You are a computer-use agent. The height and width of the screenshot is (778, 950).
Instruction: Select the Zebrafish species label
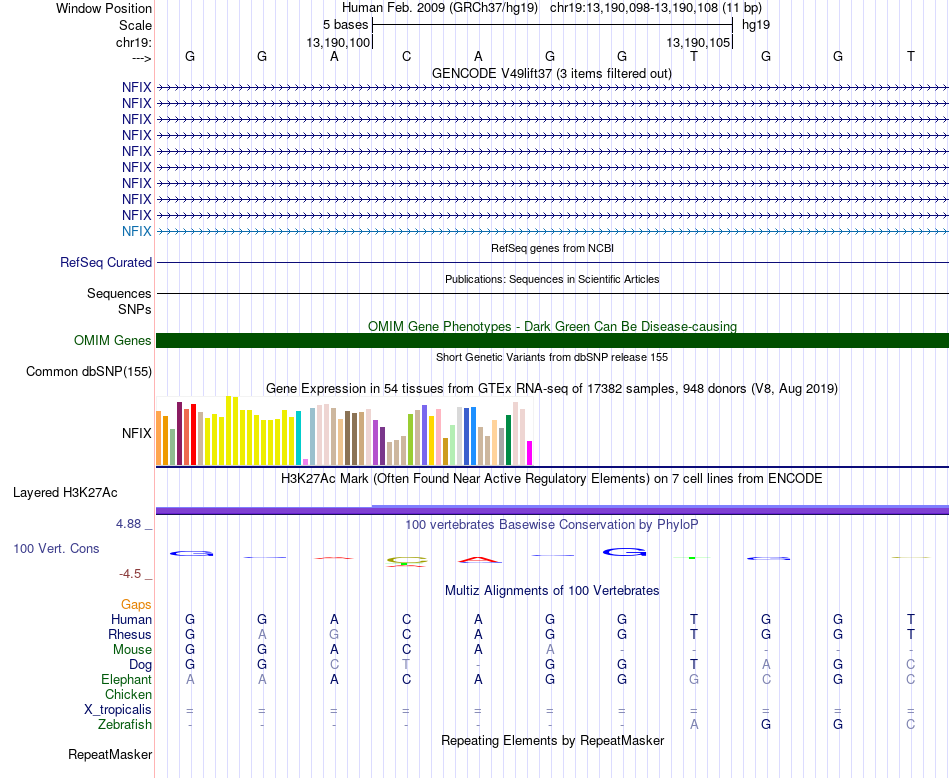point(125,724)
